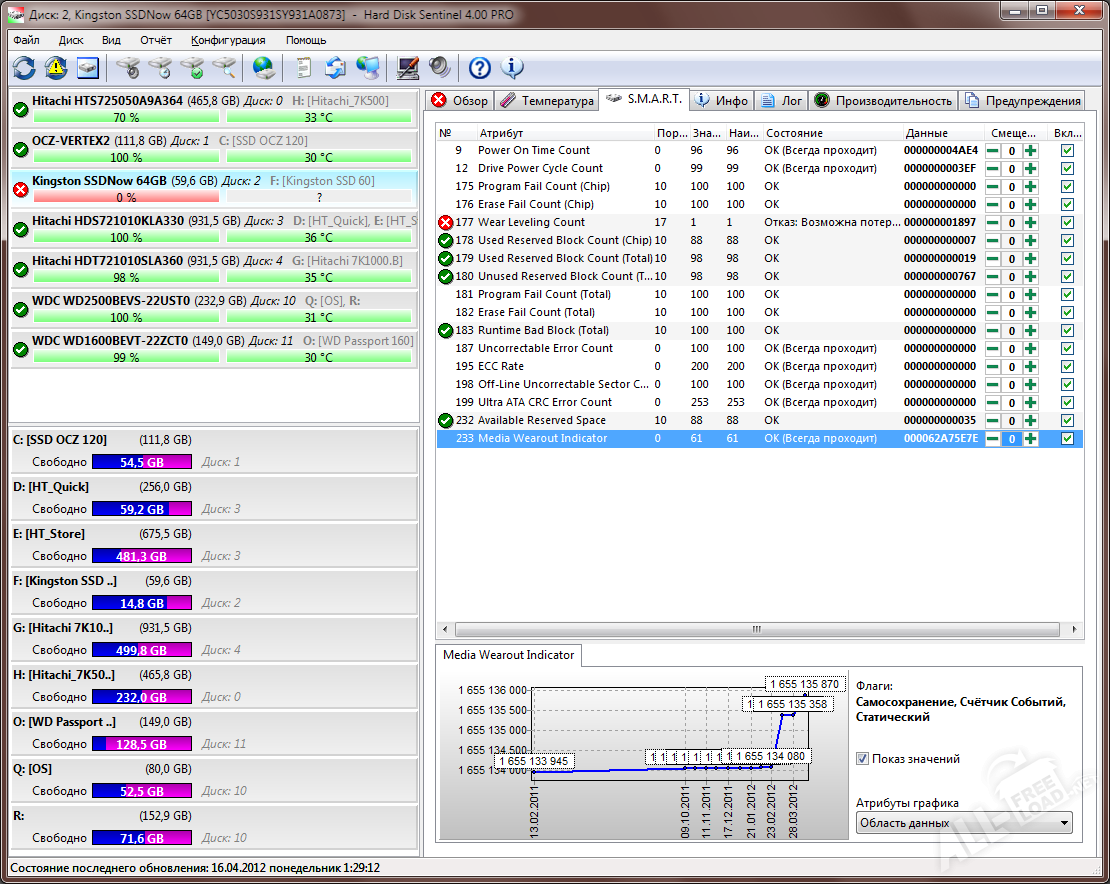Open the report document toolbar icon
Screen dimensions: 1110x884
[303, 68]
